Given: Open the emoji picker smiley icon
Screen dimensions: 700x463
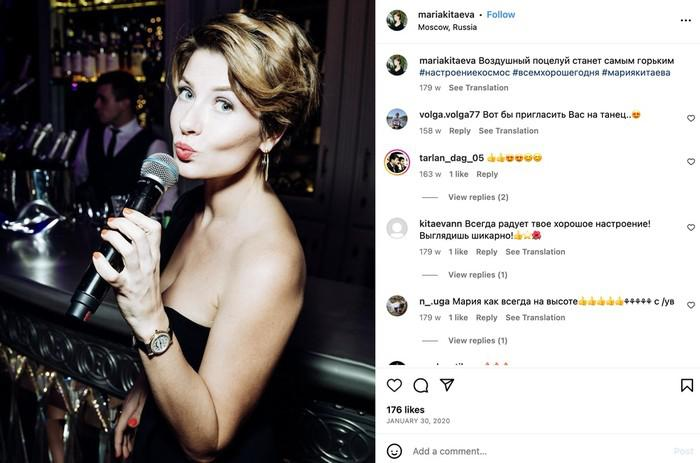Looking at the screenshot, I should coord(394,451).
